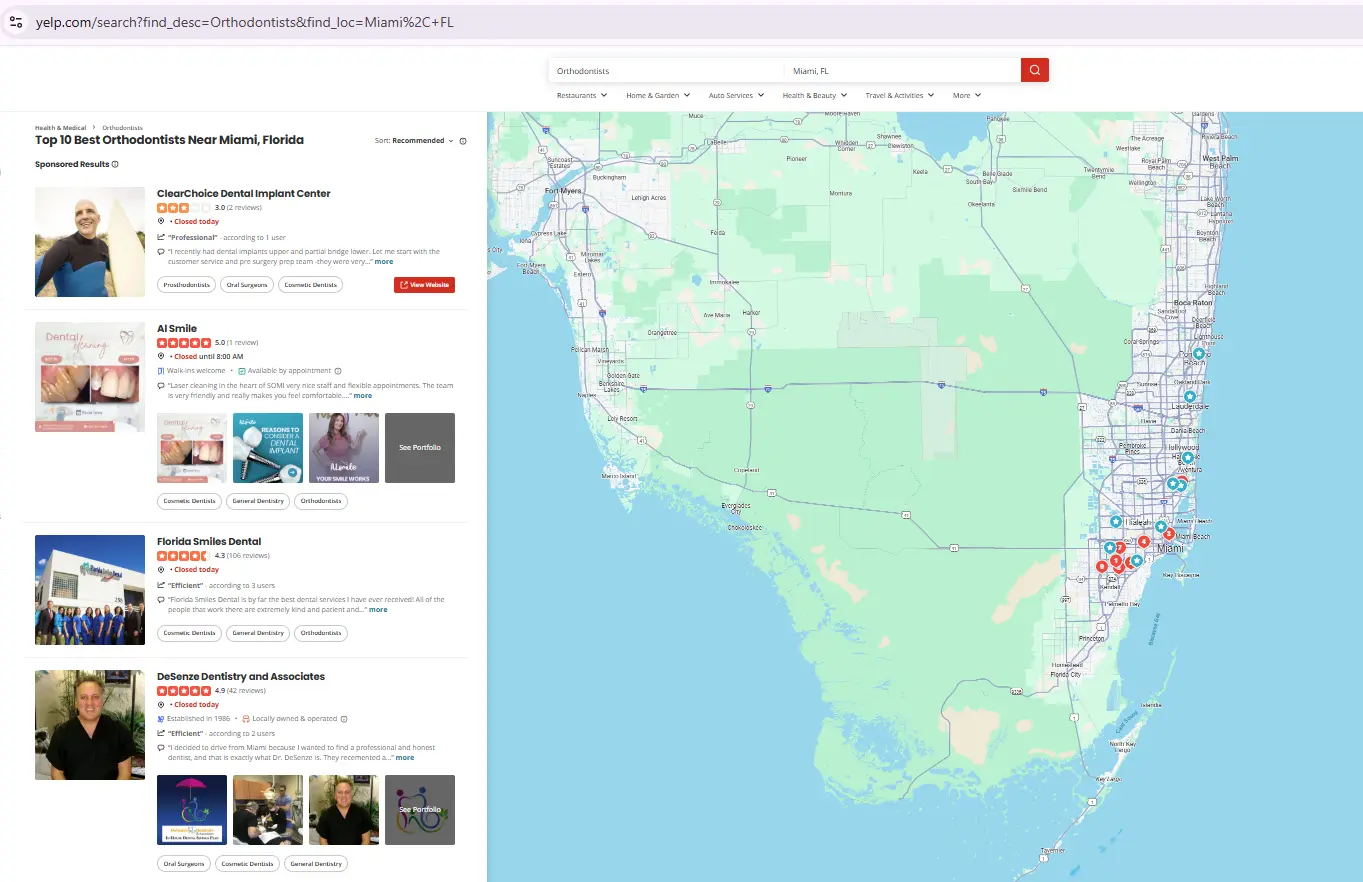The width and height of the screenshot is (1363, 882).
Task: Expand the Travel & Activities menu
Action: (x=900, y=95)
